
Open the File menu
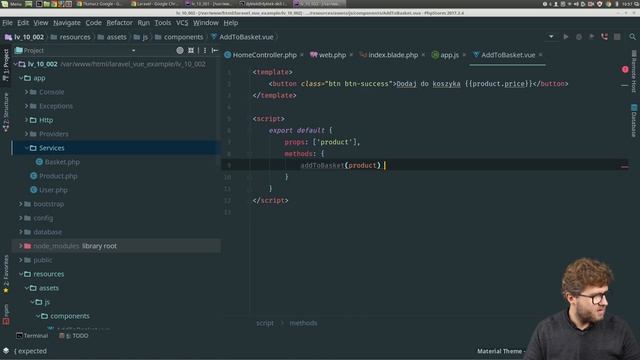pyautogui.click(x=7, y=23)
